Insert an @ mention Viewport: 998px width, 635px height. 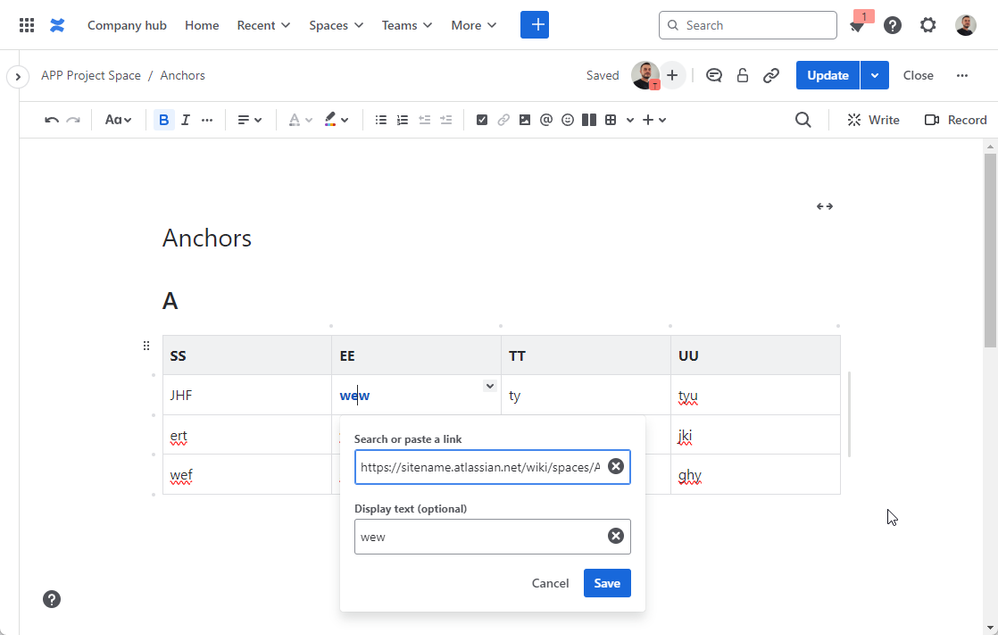[x=546, y=120]
